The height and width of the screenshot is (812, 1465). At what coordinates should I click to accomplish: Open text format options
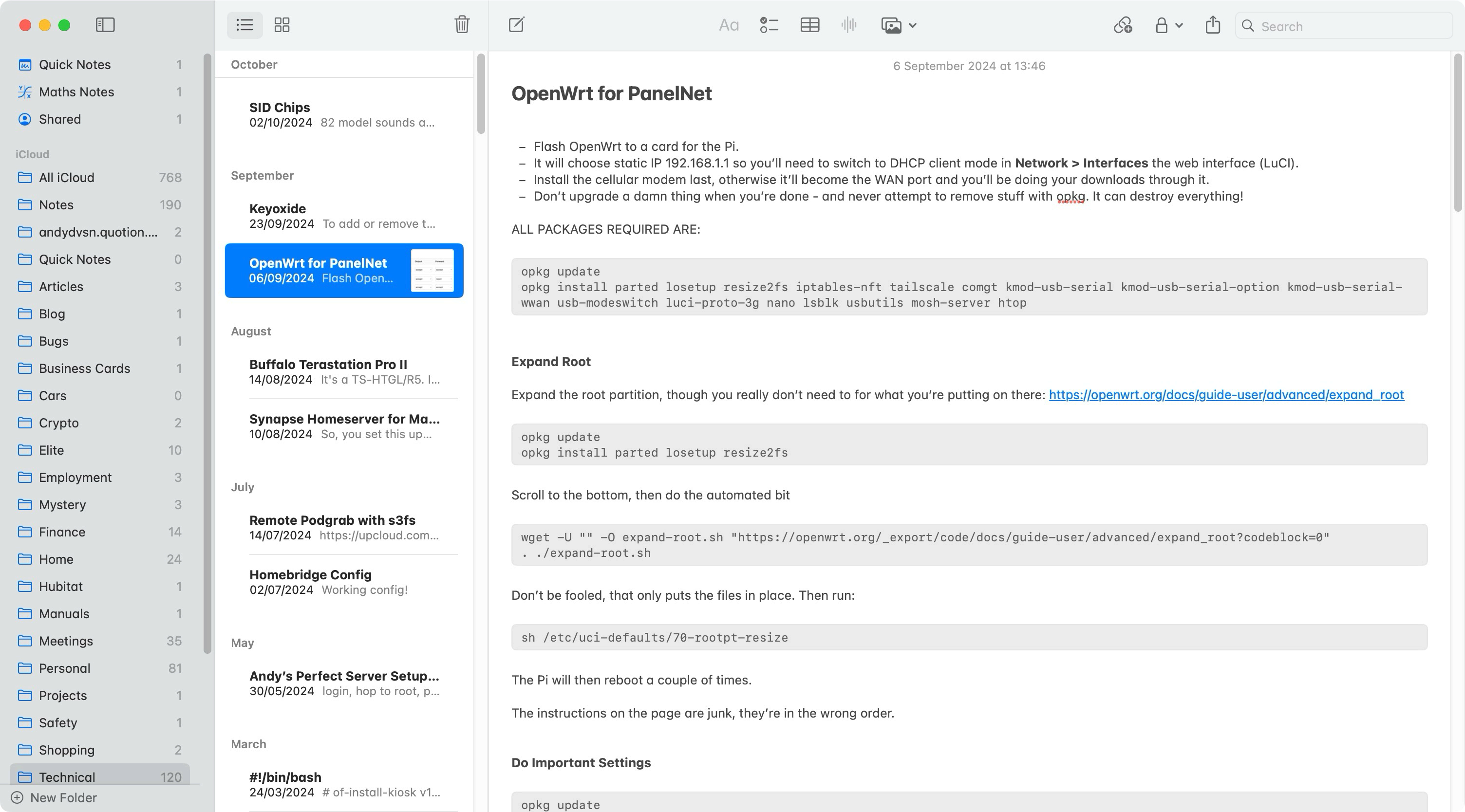point(729,25)
